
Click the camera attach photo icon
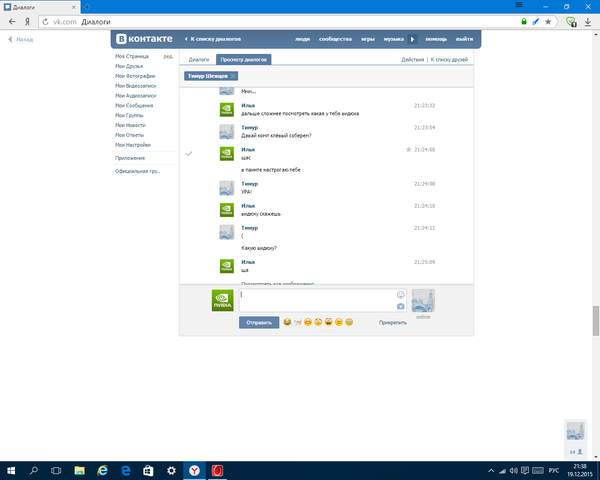pos(401,306)
